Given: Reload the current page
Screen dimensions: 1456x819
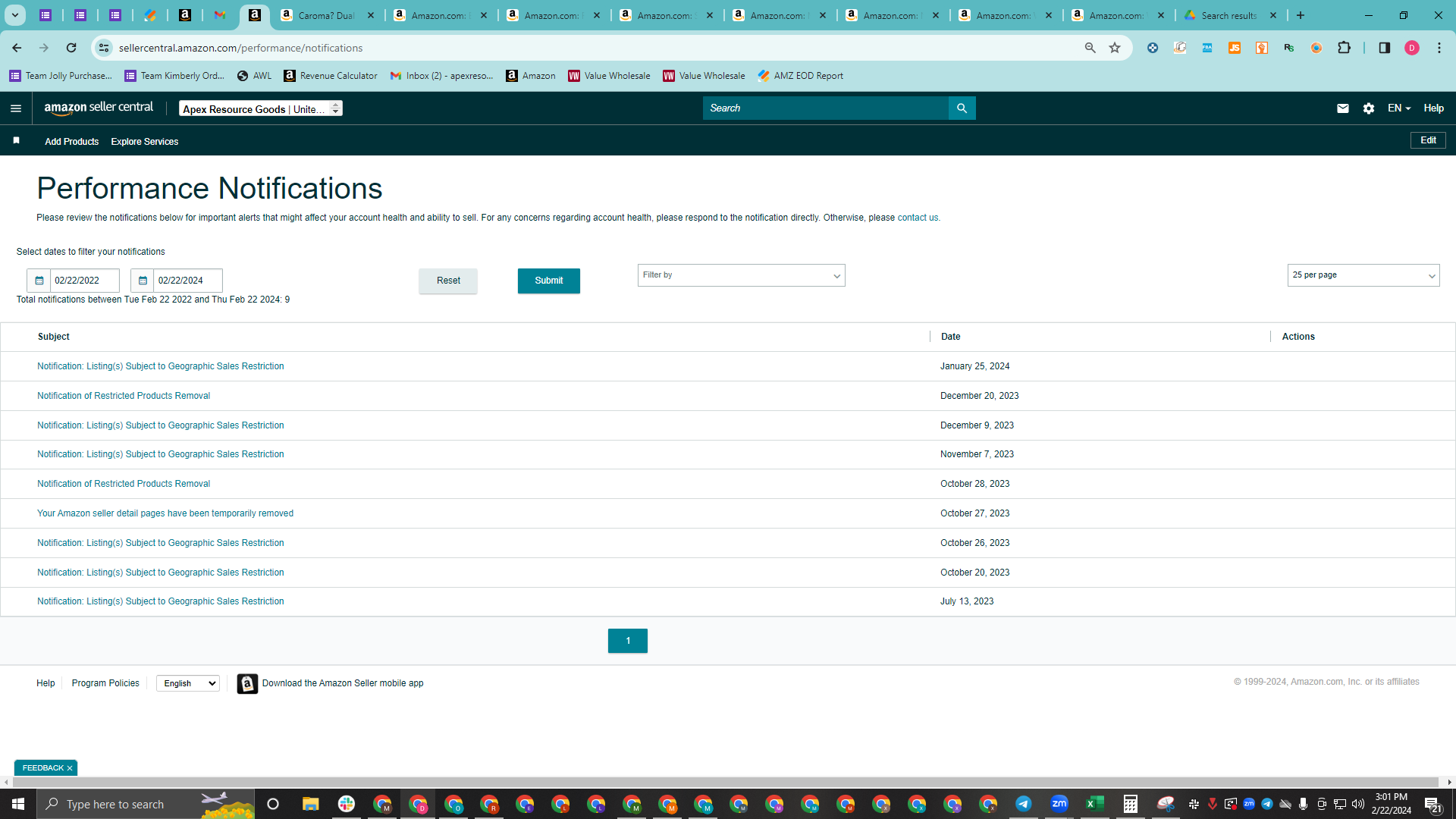Looking at the screenshot, I should pyautogui.click(x=71, y=48).
